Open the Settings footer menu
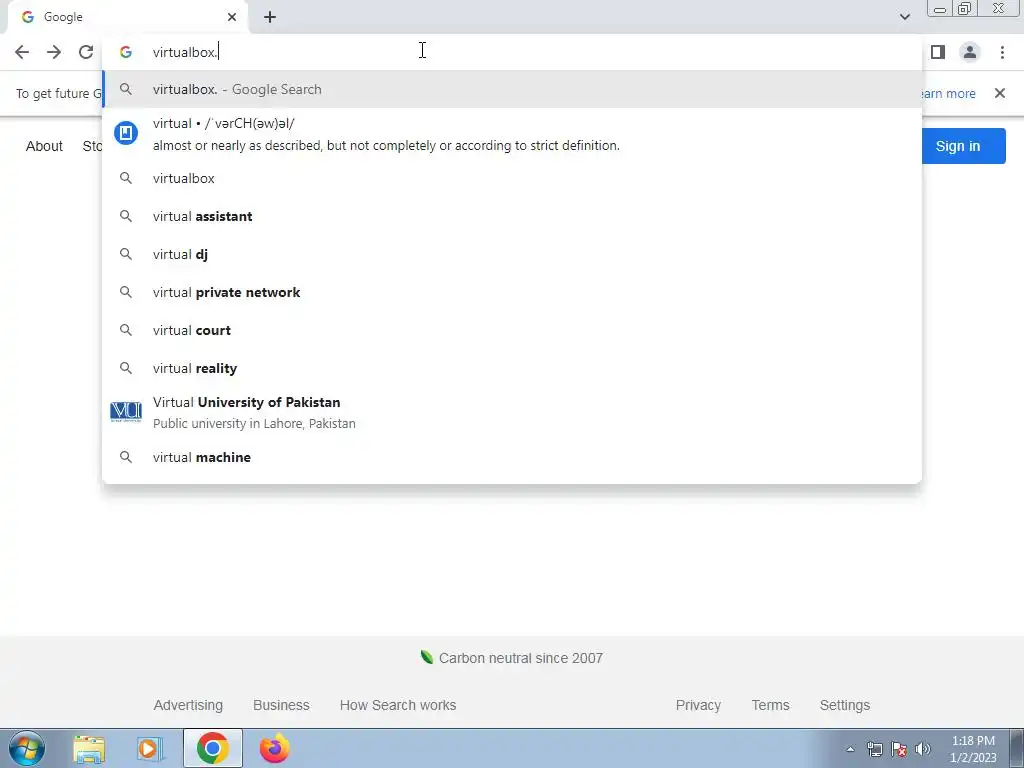Image resolution: width=1024 pixels, height=768 pixels. [844, 705]
